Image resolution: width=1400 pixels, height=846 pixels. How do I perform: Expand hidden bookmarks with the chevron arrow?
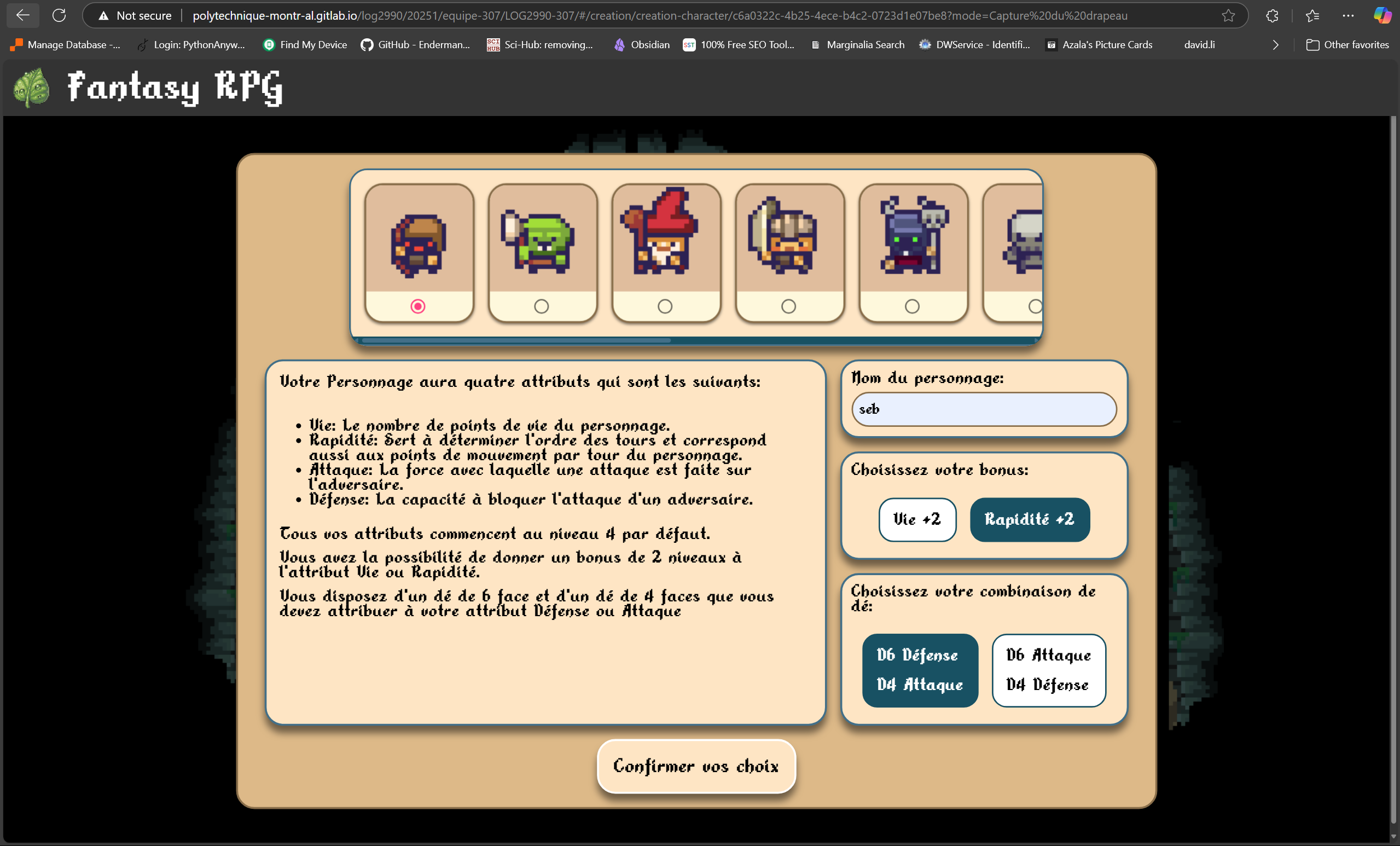pyautogui.click(x=1276, y=44)
